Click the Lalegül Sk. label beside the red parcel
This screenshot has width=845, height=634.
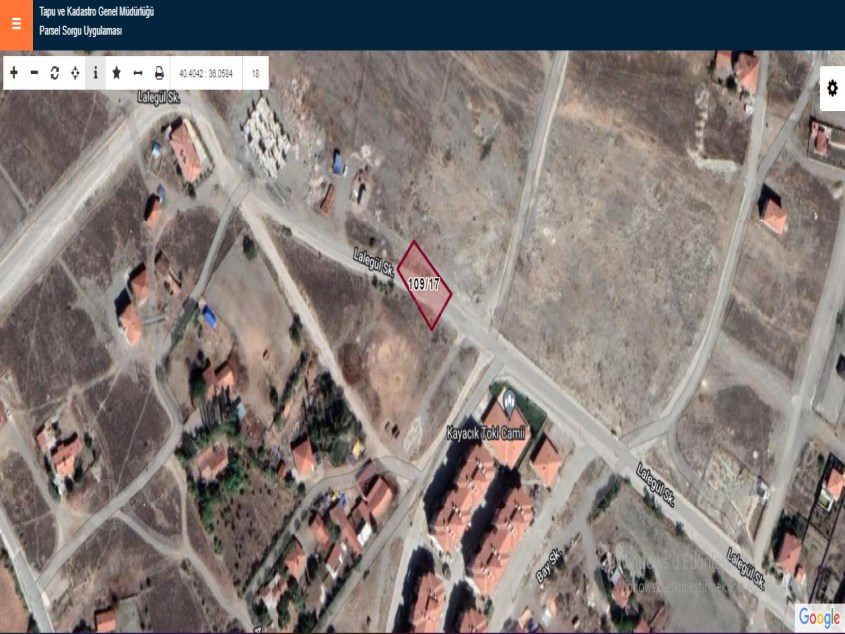pyautogui.click(x=374, y=264)
